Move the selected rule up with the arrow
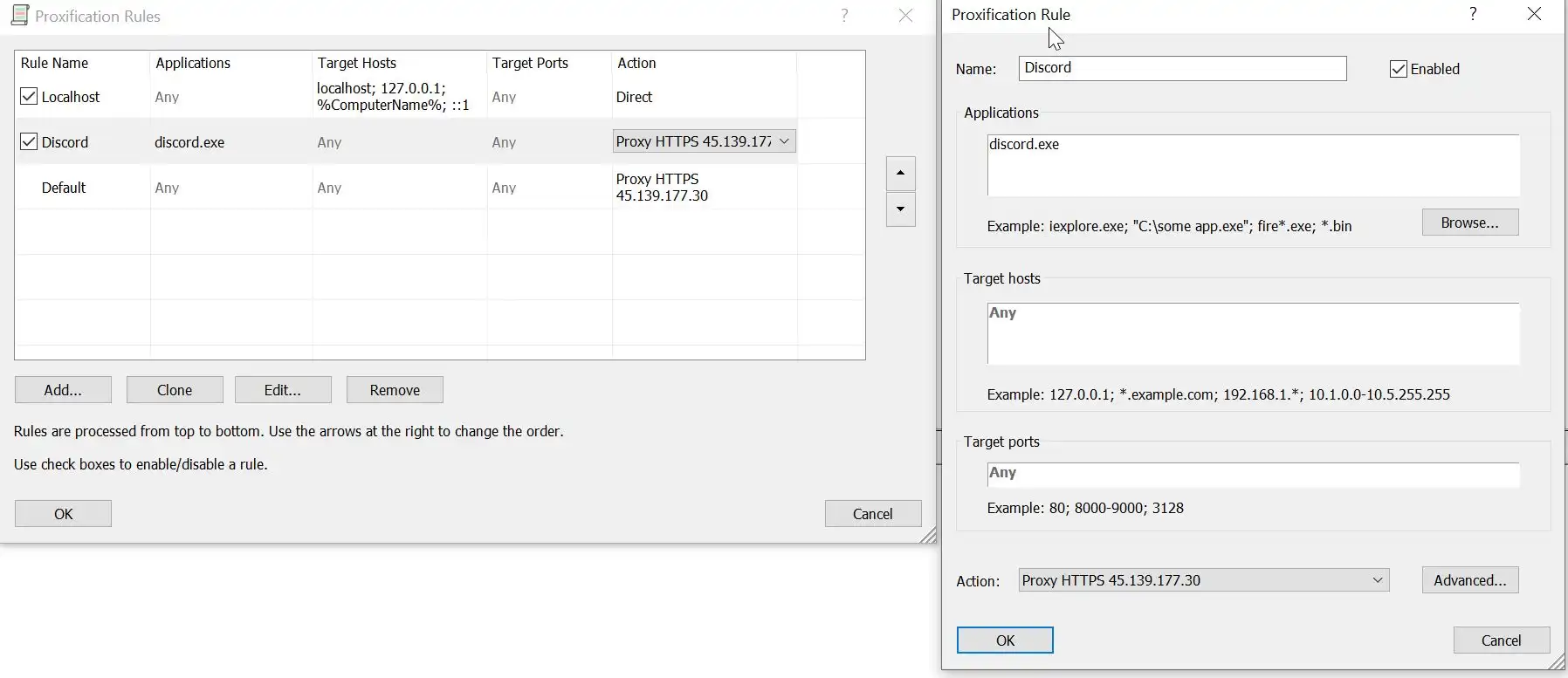This screenshot has width=1568, height=678. [900, 173]
